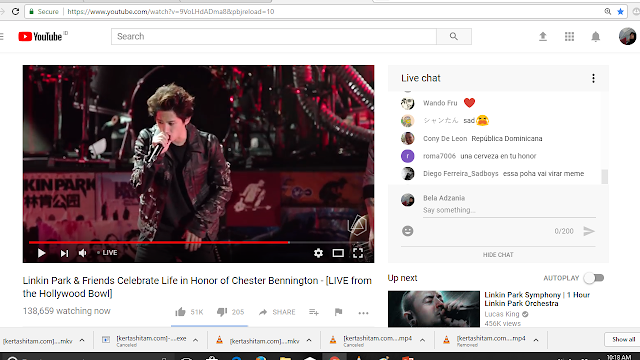Click the 'Live chat' heading
The height and width of the screenshot is (360, 640).
point(421,78)
